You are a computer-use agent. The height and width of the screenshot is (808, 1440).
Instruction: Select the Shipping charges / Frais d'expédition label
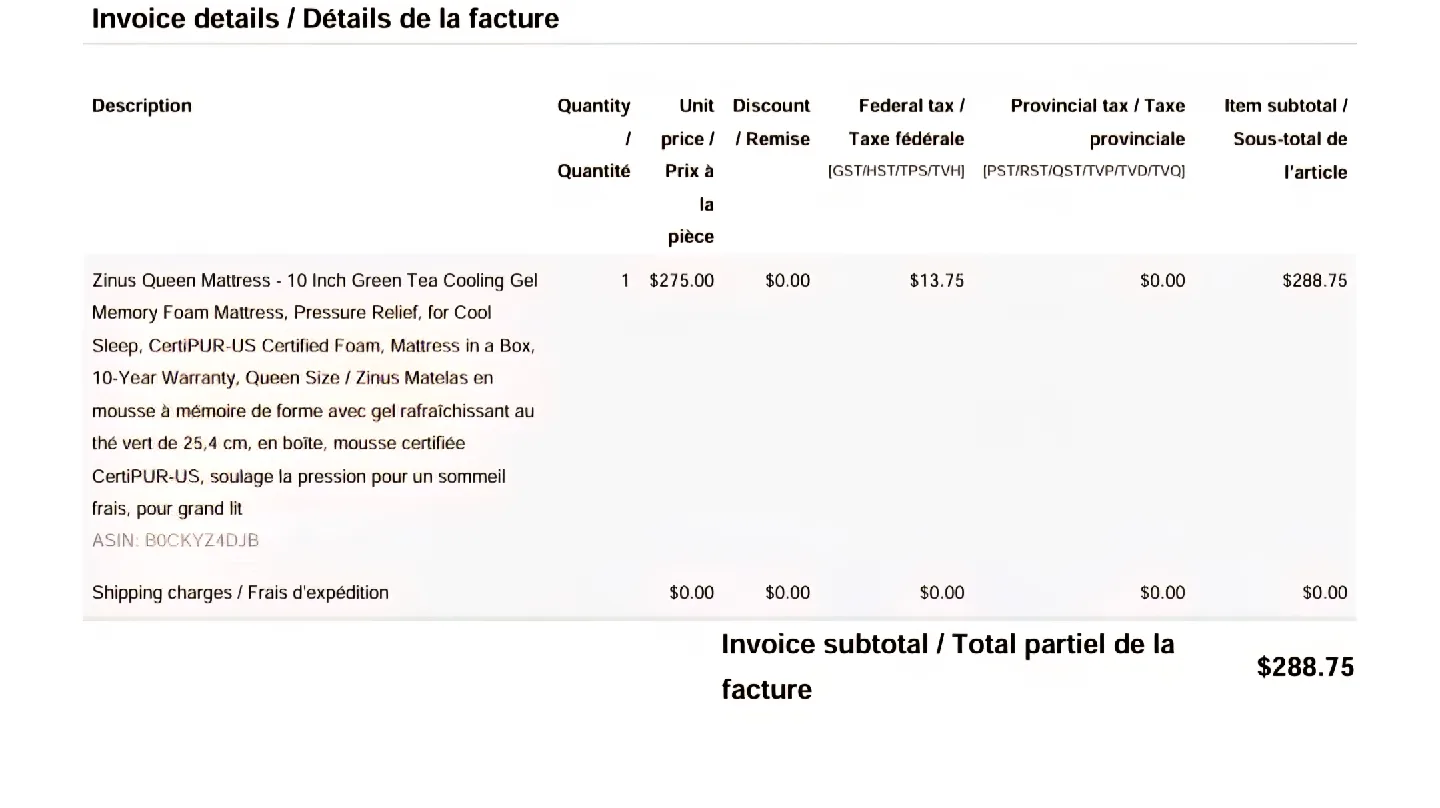240,593
